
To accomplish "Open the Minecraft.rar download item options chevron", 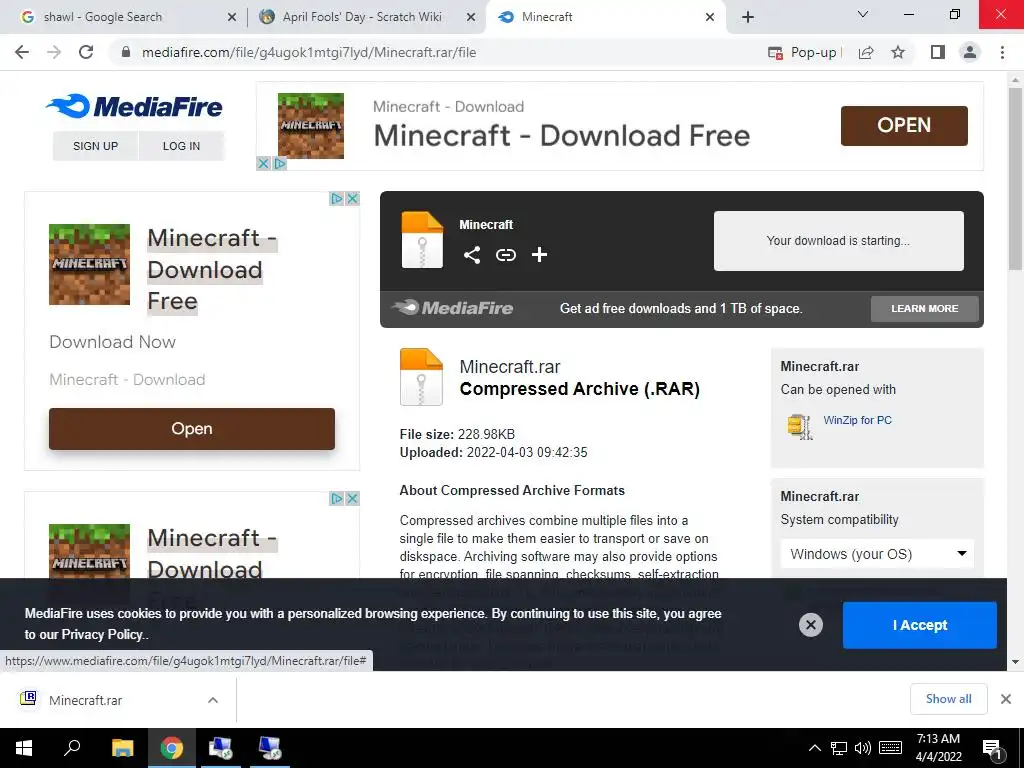I will pyautogui.click(x=213, y=700).
